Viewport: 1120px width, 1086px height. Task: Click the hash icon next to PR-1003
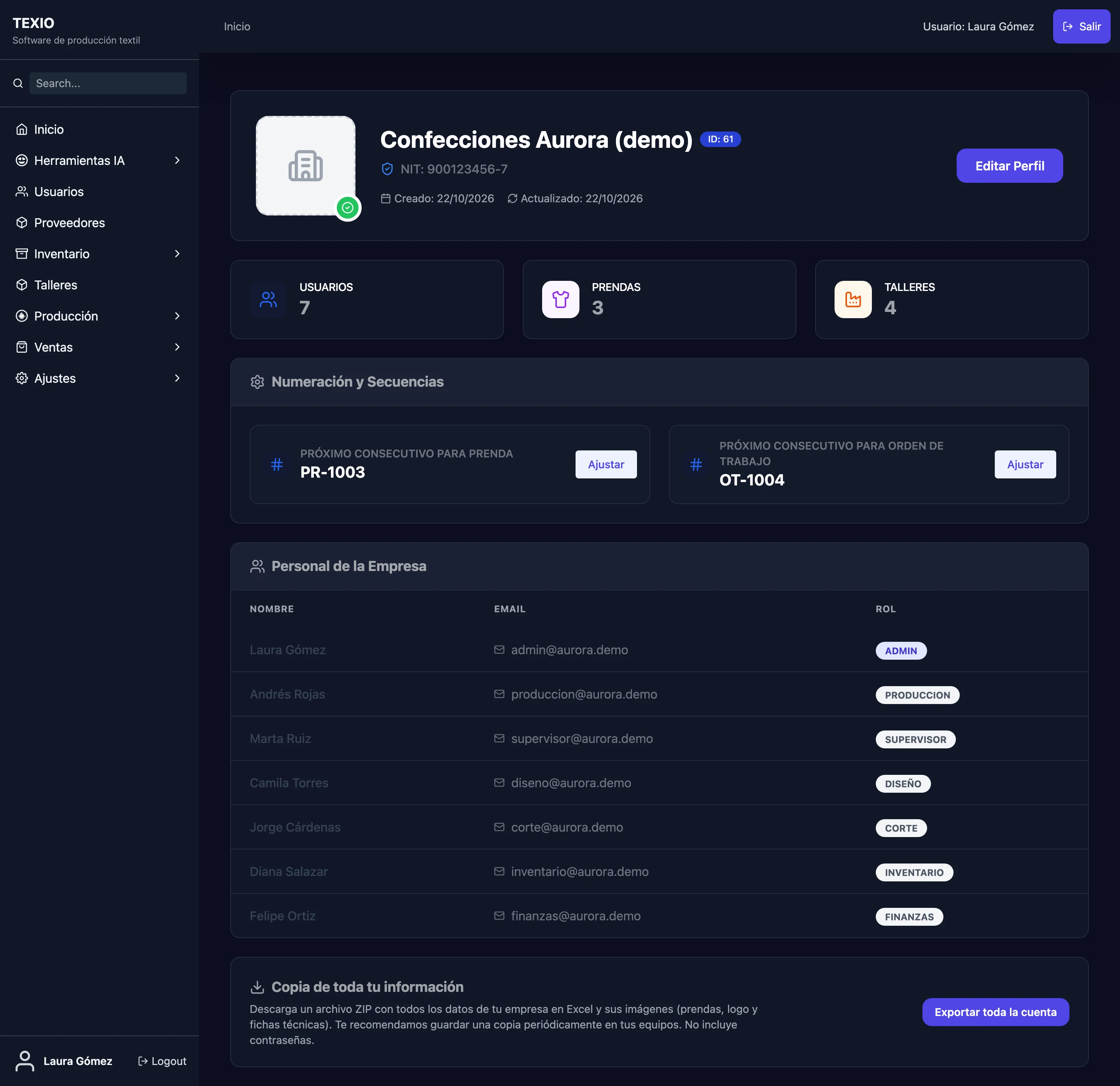(276, 464)
